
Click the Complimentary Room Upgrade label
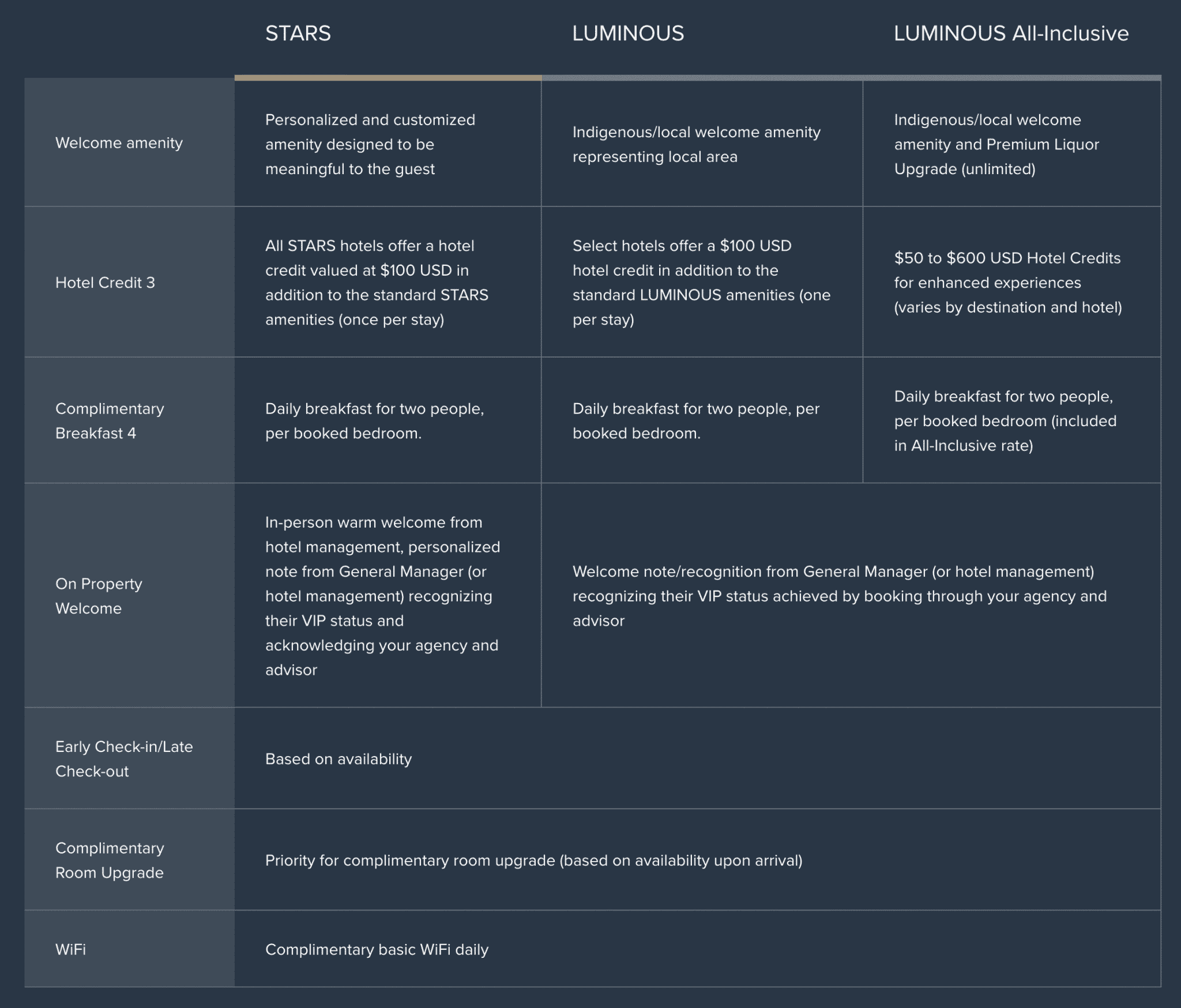click(x=110, y=860)
